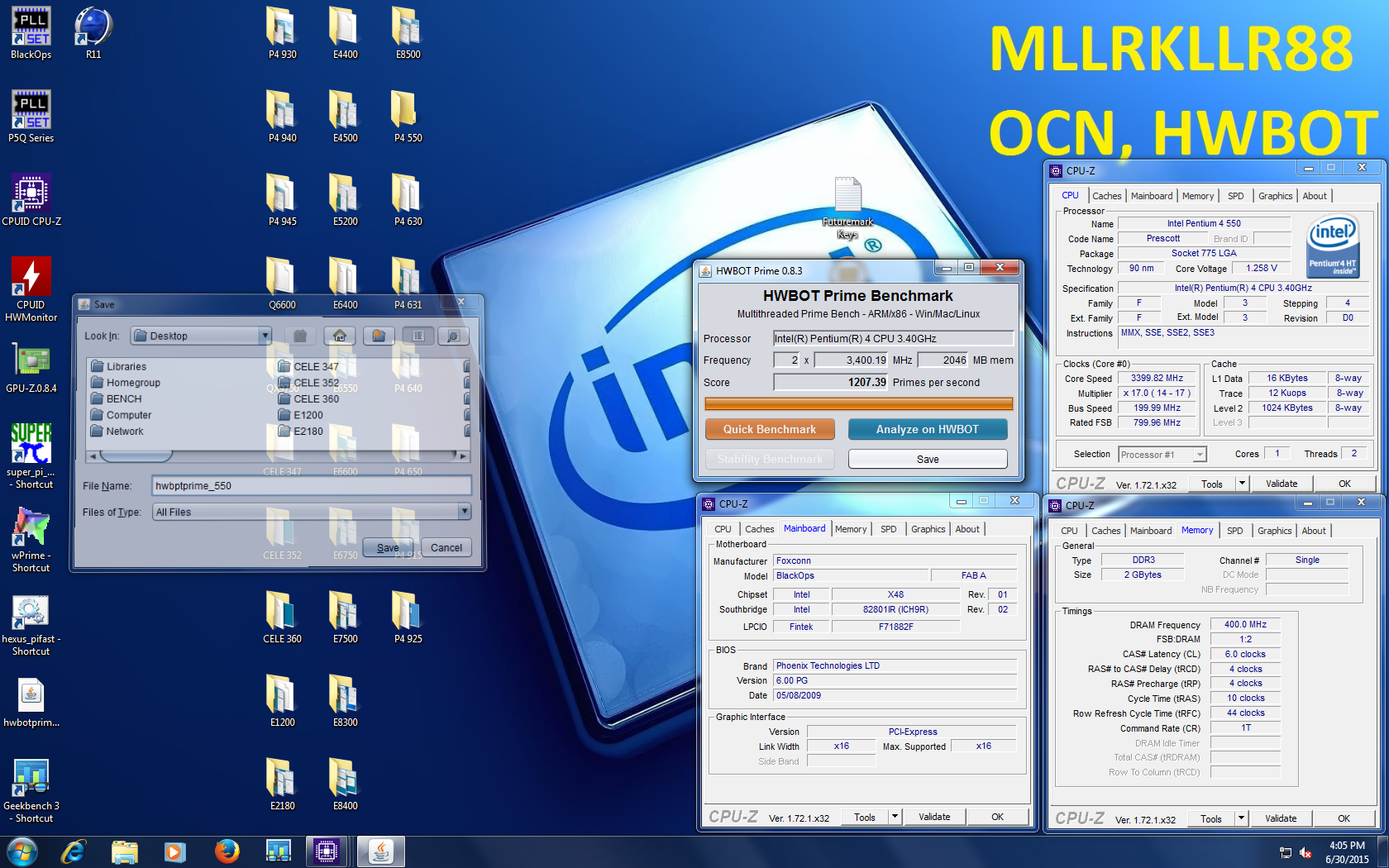Switch Save dialog to Details view
The width and height of the screenshot is (1389, 868).
tap(453, 336)
